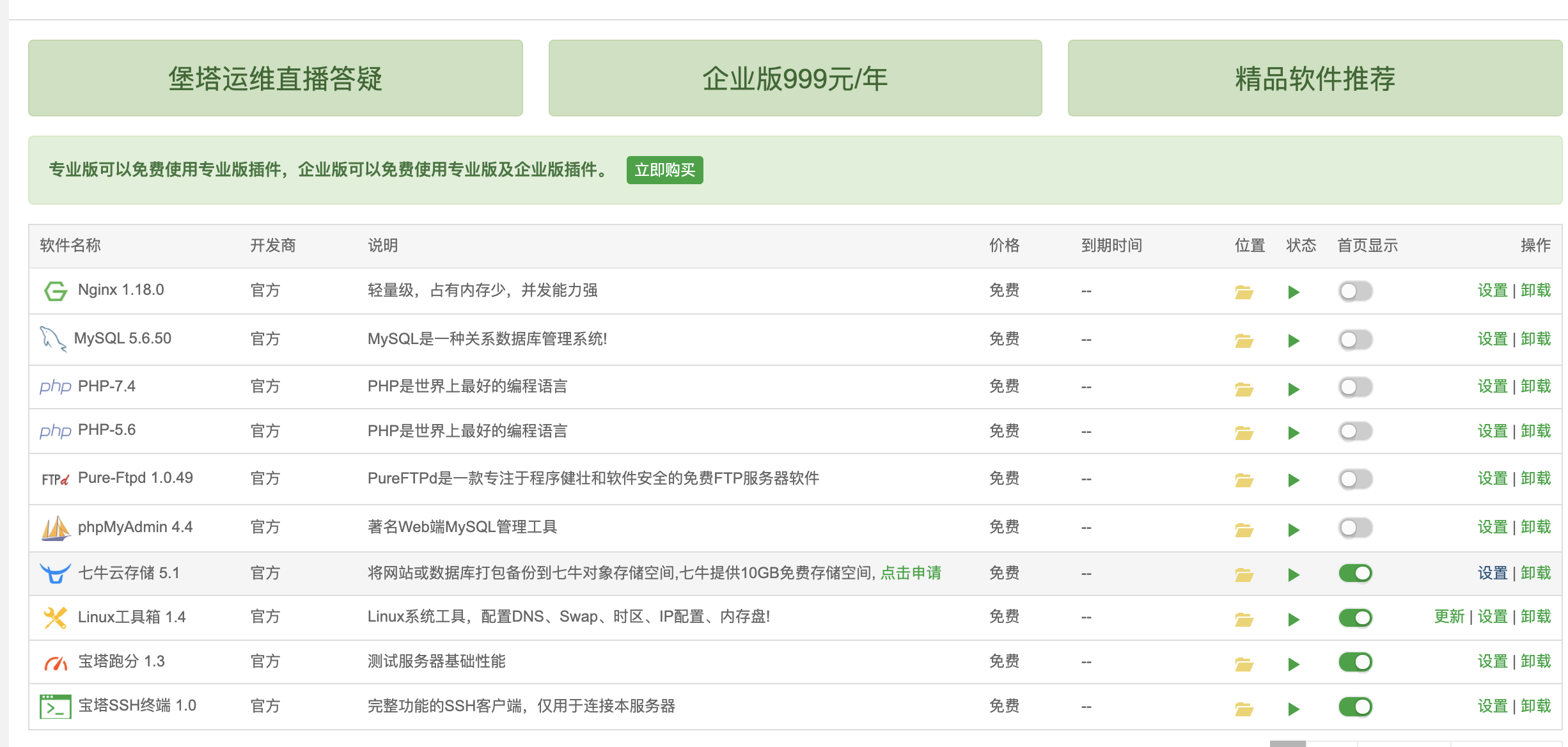Open the 宝塔跑分 folder location icon
The image size is (1568, 747).
tap(1244, 664)
